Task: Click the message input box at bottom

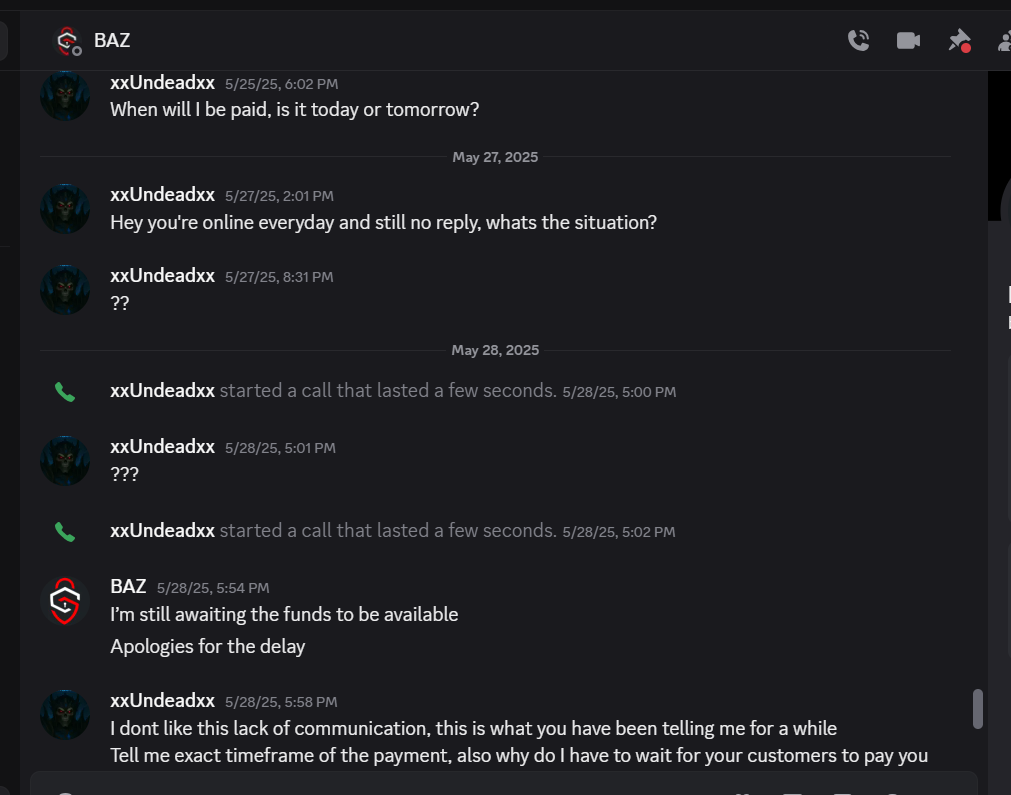Action: point(504,783)
